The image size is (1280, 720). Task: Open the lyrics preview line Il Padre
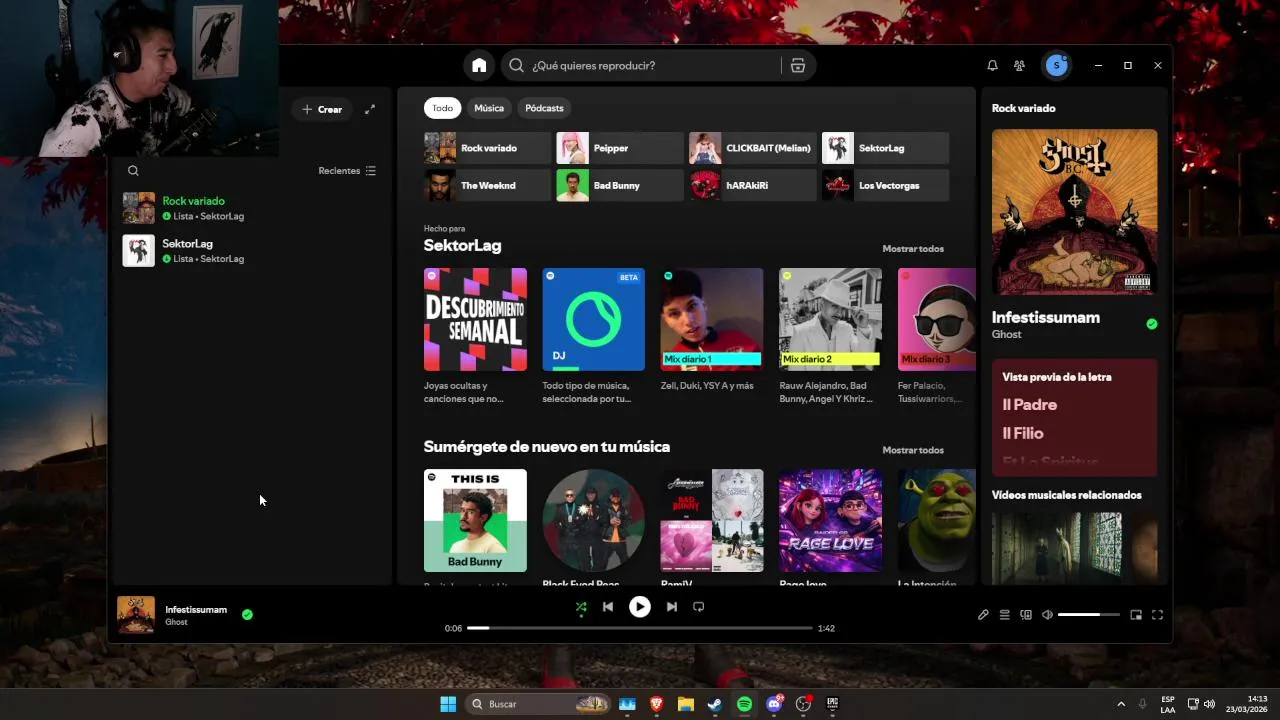point(1030,405)
